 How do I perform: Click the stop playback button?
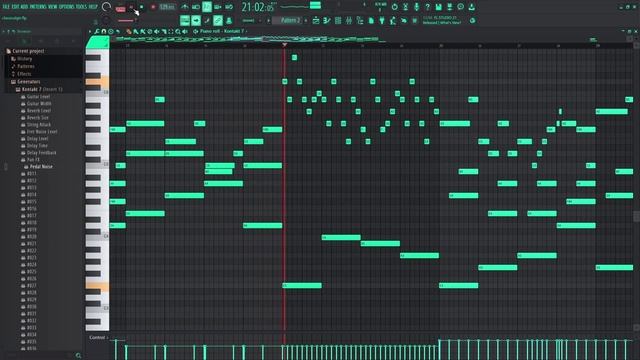(x=142, y=7)
